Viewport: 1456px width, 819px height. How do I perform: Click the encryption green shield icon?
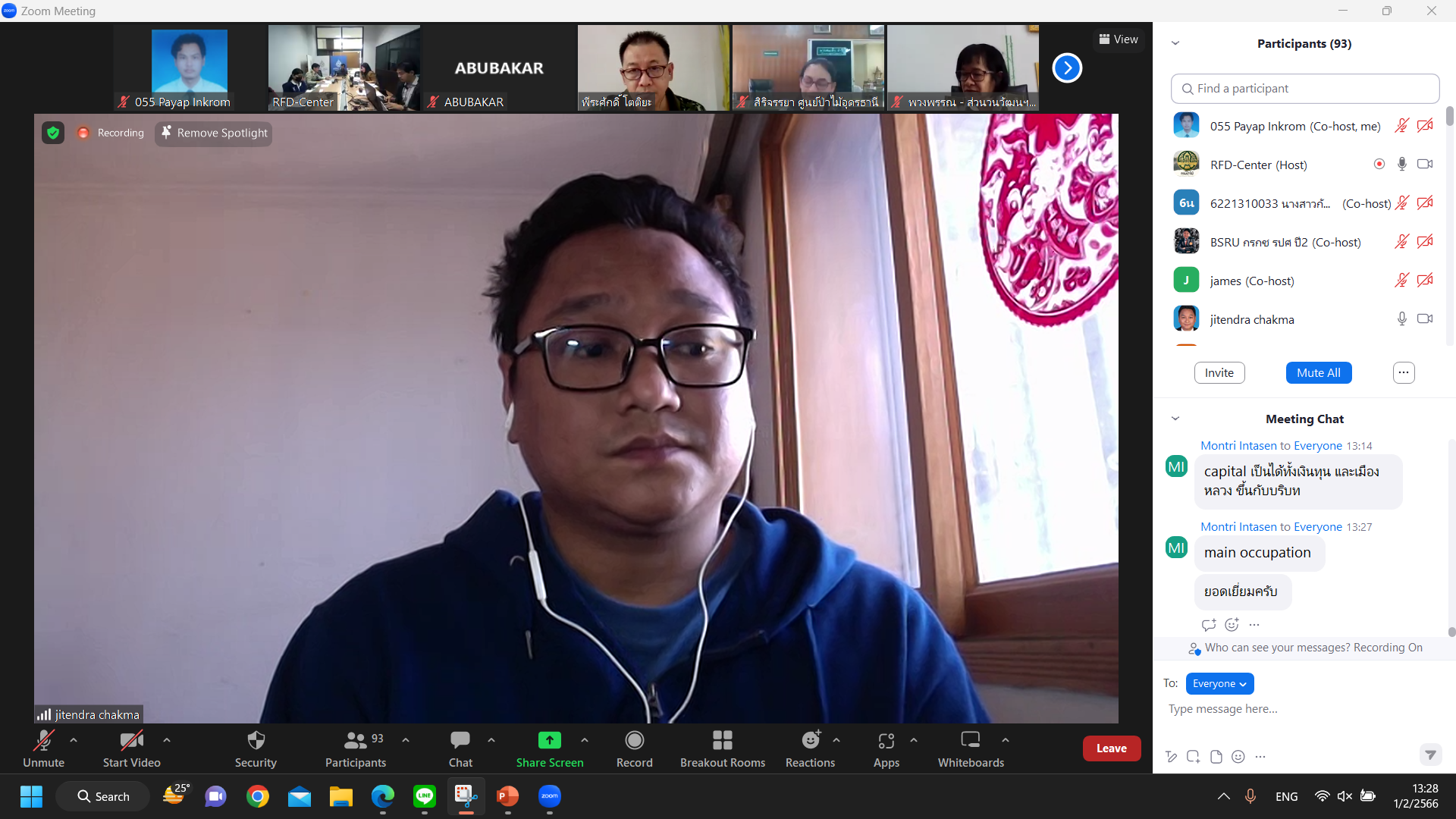[x=53, y=133]
